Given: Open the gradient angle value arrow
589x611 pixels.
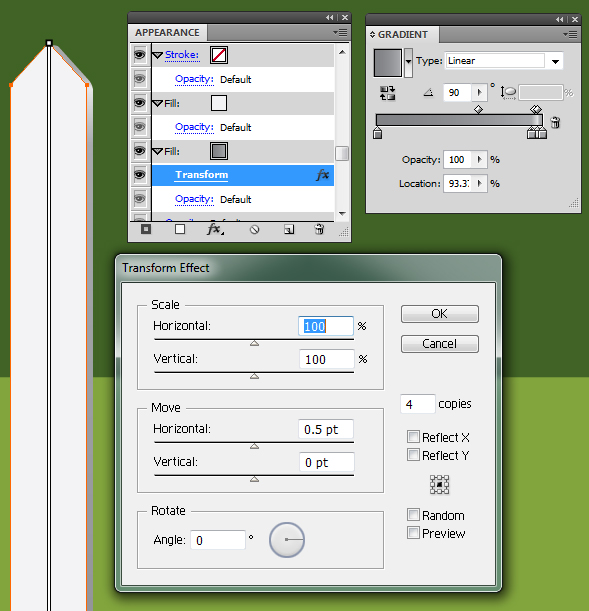Looking at the screenshot, I should tap(480, 93).
